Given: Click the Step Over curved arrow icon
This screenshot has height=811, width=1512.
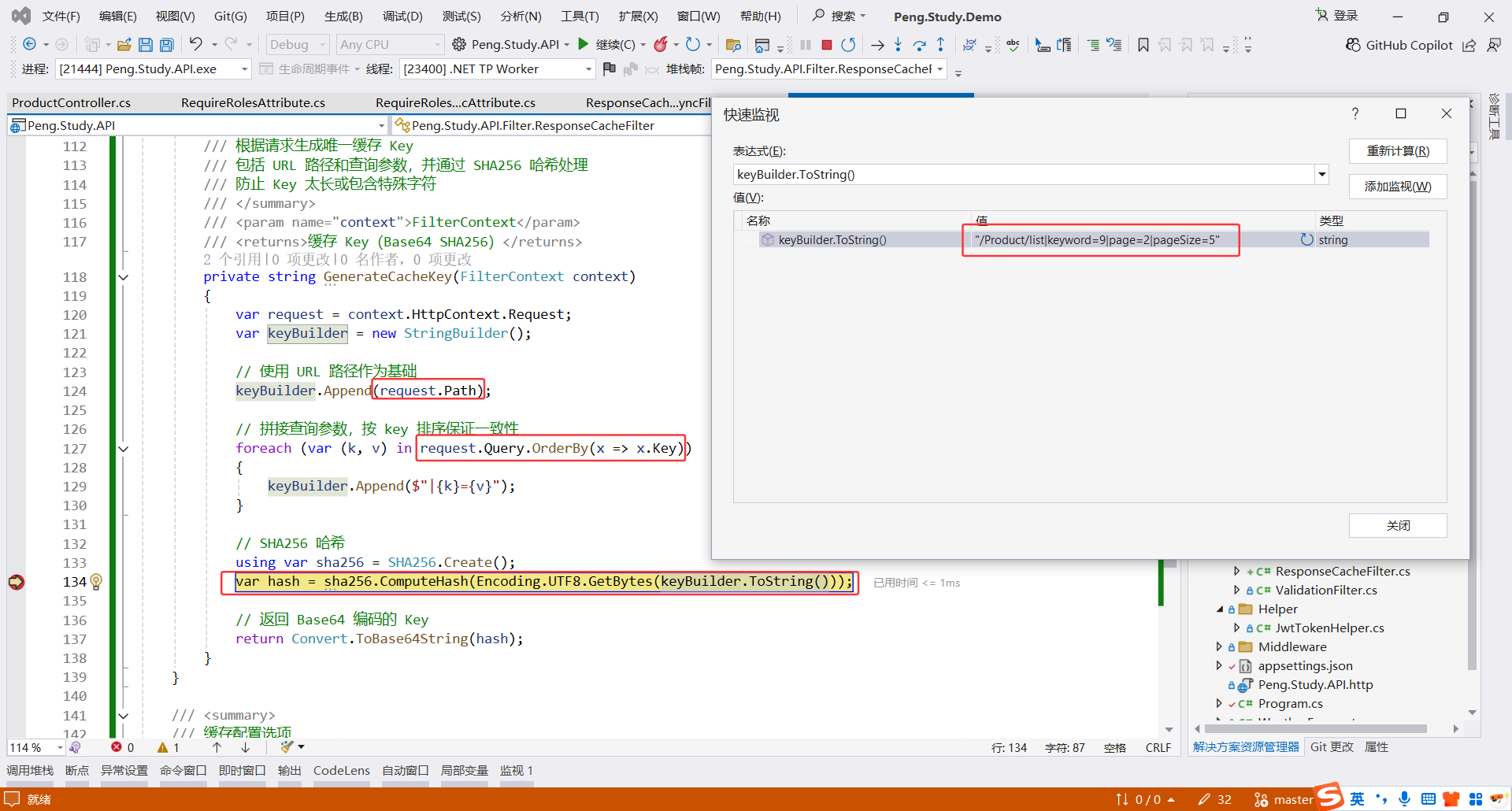Looking at the screenshot, I should pos(919,45).
